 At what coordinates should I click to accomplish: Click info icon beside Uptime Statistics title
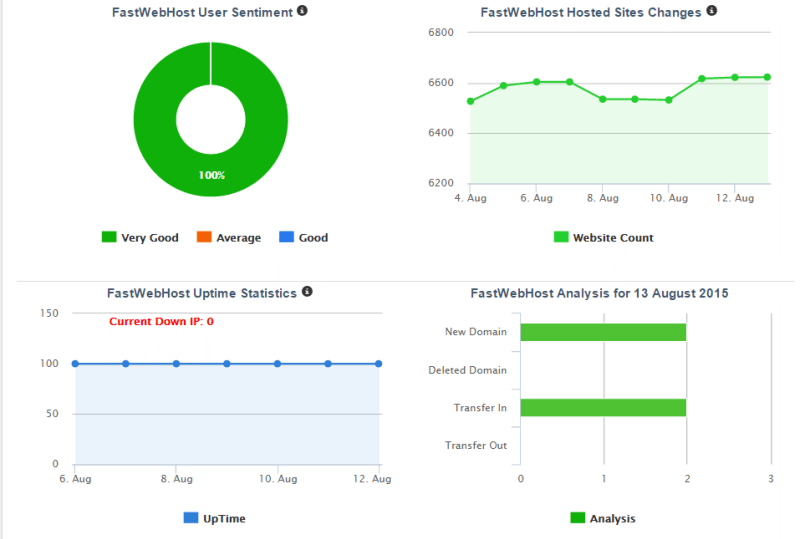click(307, 292)
